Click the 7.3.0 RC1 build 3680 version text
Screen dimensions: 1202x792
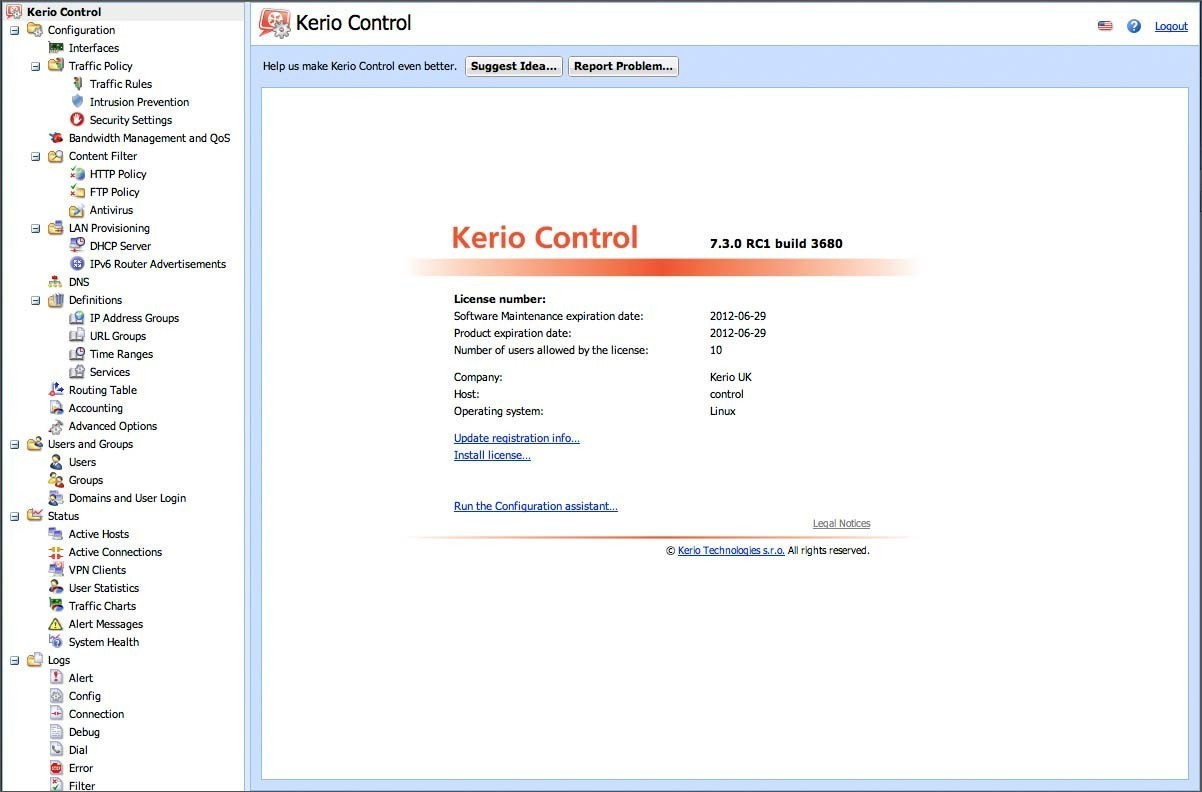pos(776,243)
